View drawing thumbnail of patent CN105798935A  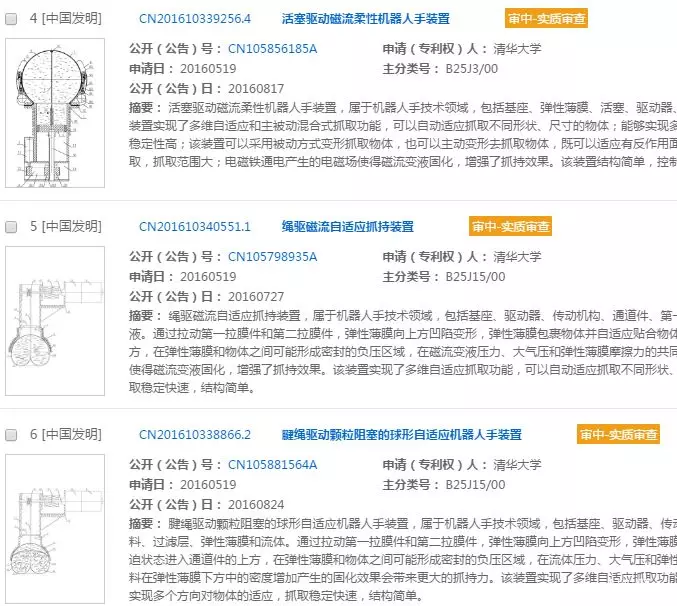click(x=55, y=321)
